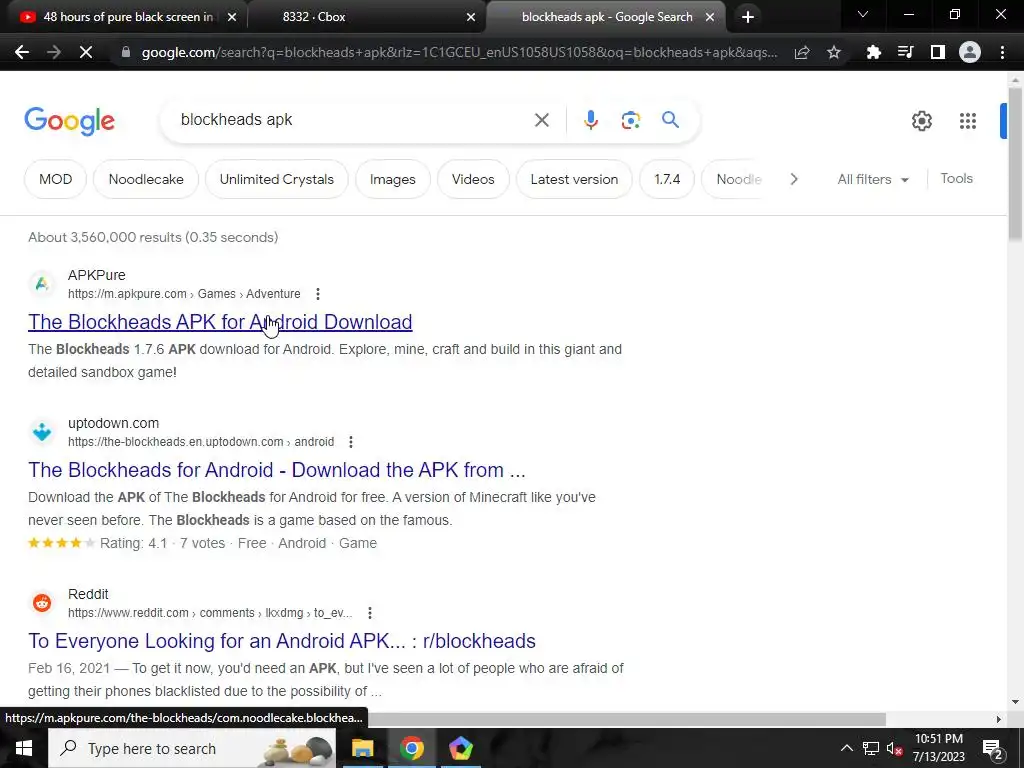1024x768 pixels.
Task: Open the Chrome profile avatar
Action: point(970,52)
